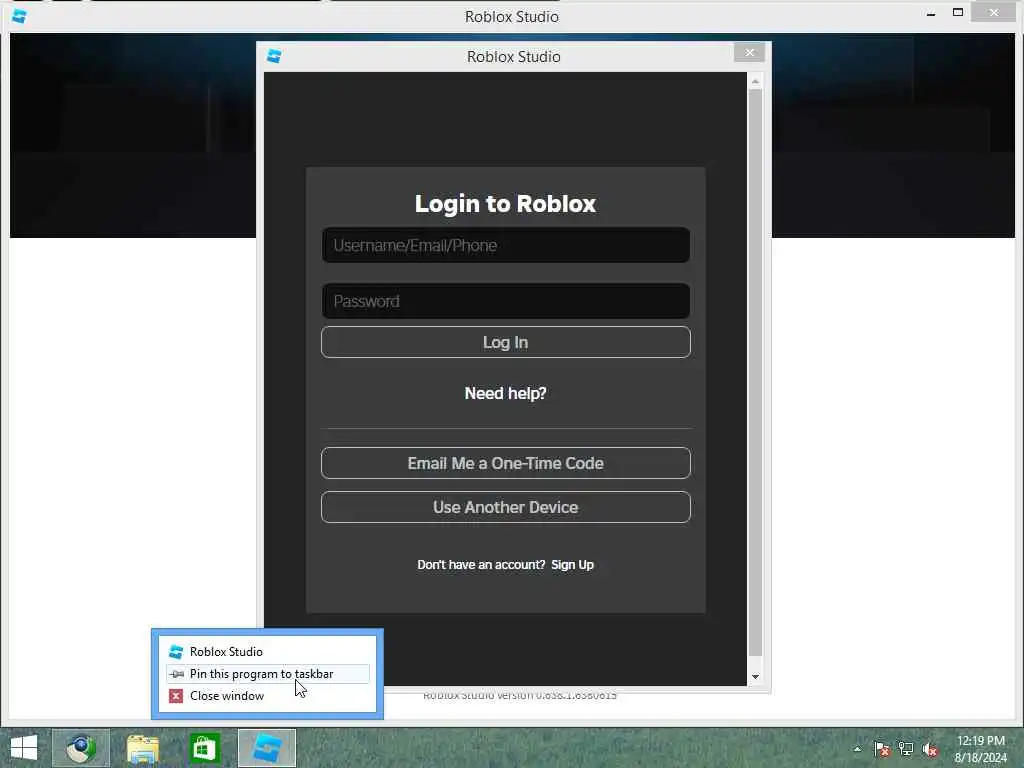Screen dimensions: 1024x768
Task: Choose Close window in jump list
Action: (x=268, y=696)
